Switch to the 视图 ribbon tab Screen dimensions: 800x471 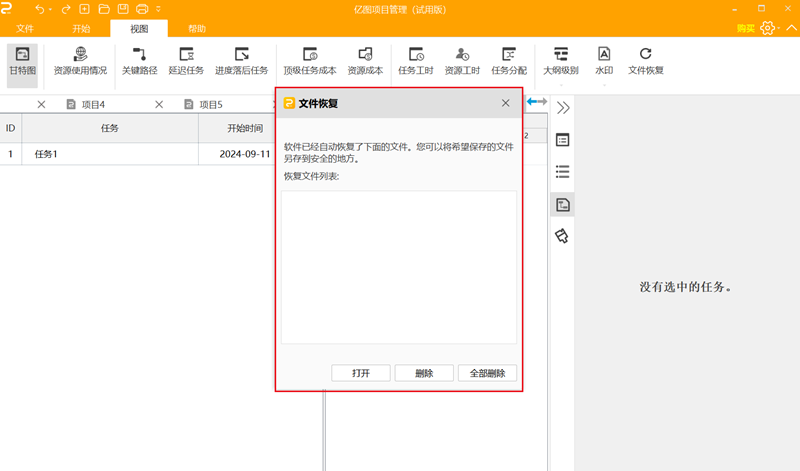coord(139,29)
